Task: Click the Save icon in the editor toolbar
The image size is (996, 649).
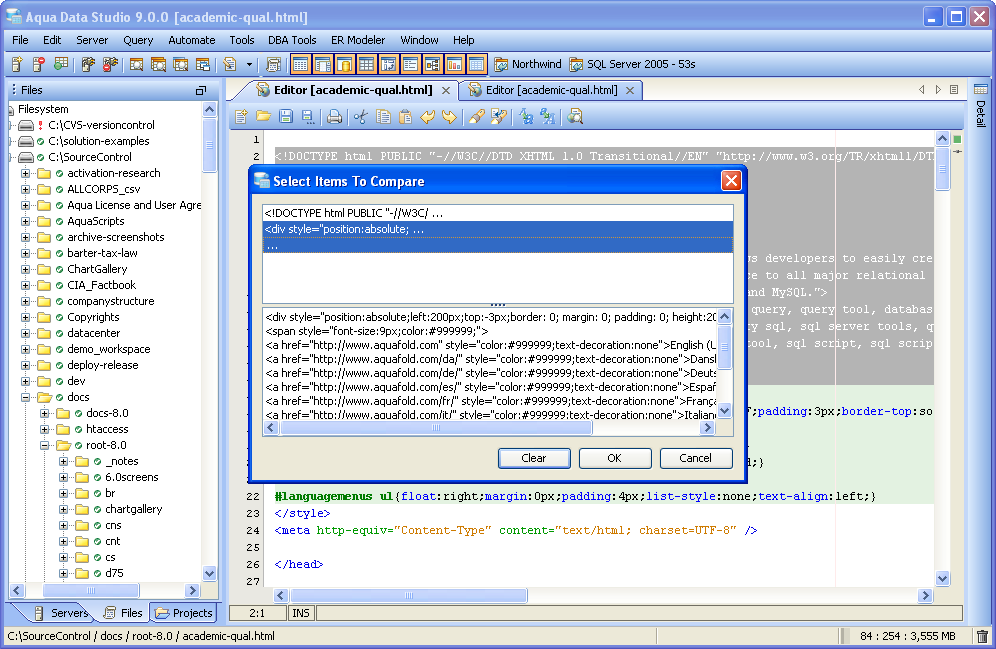Action: coord(286,117)
